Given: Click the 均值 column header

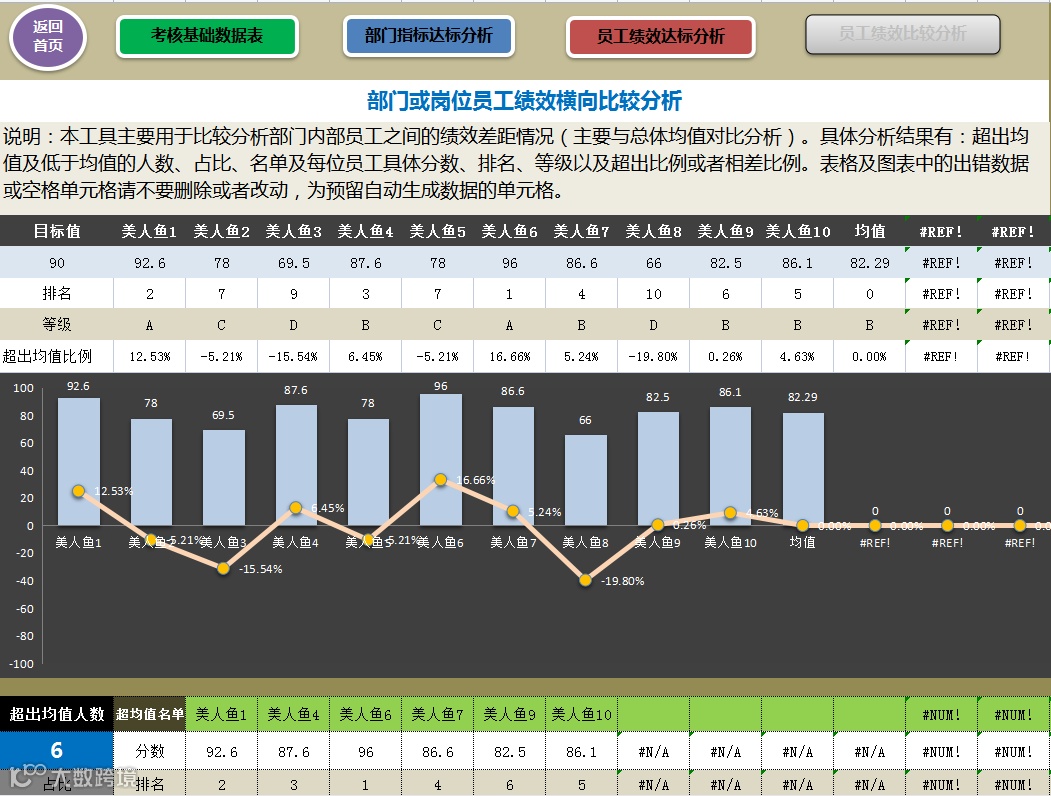Looking at the screenshot, I should tap(869, 231).
